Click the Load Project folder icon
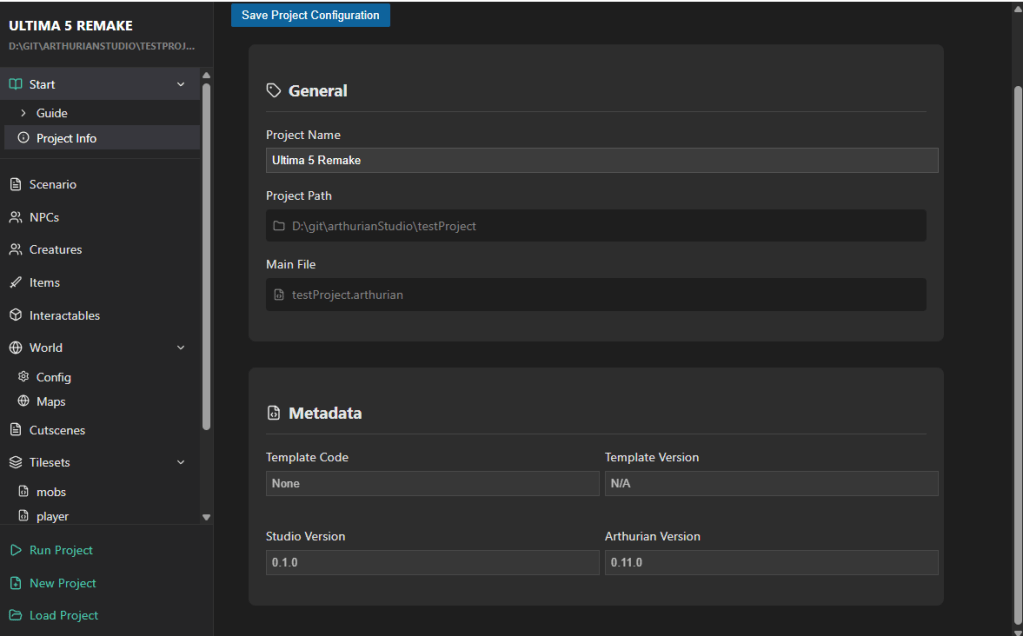 pyautogui.click(x=16, y=615)
